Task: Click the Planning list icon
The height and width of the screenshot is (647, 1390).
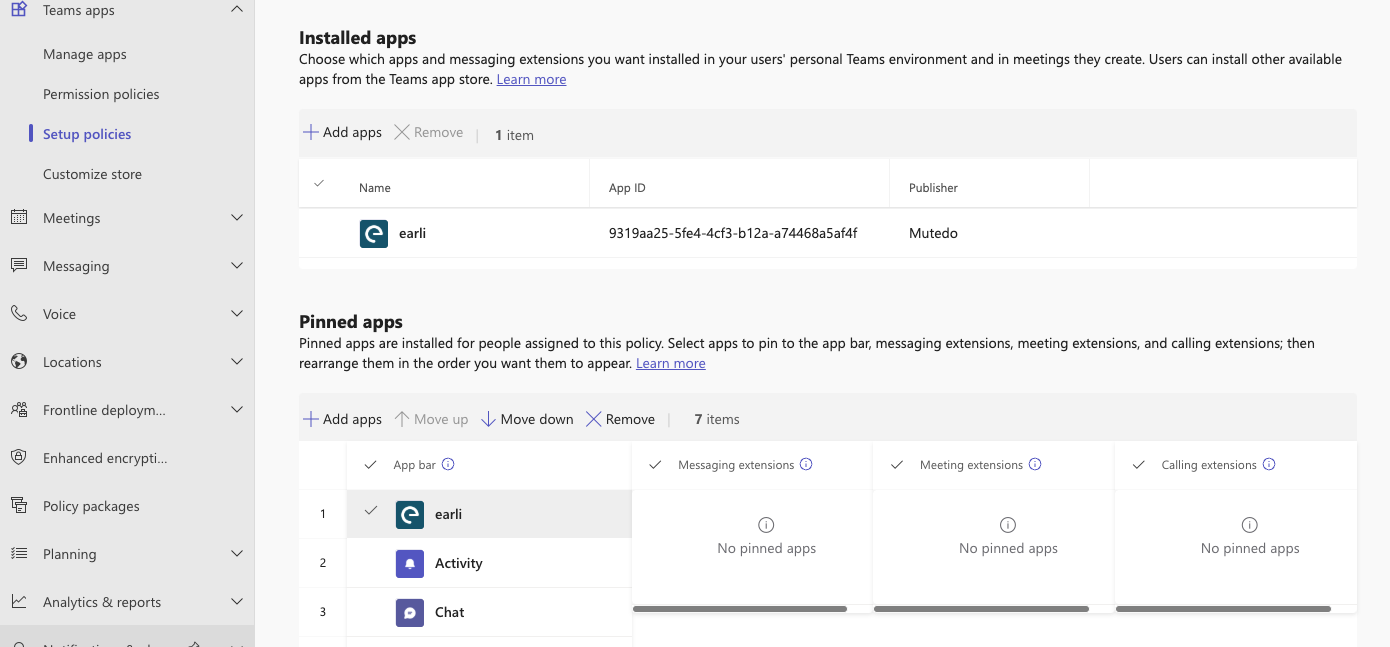Action: [x=19, y=554]
